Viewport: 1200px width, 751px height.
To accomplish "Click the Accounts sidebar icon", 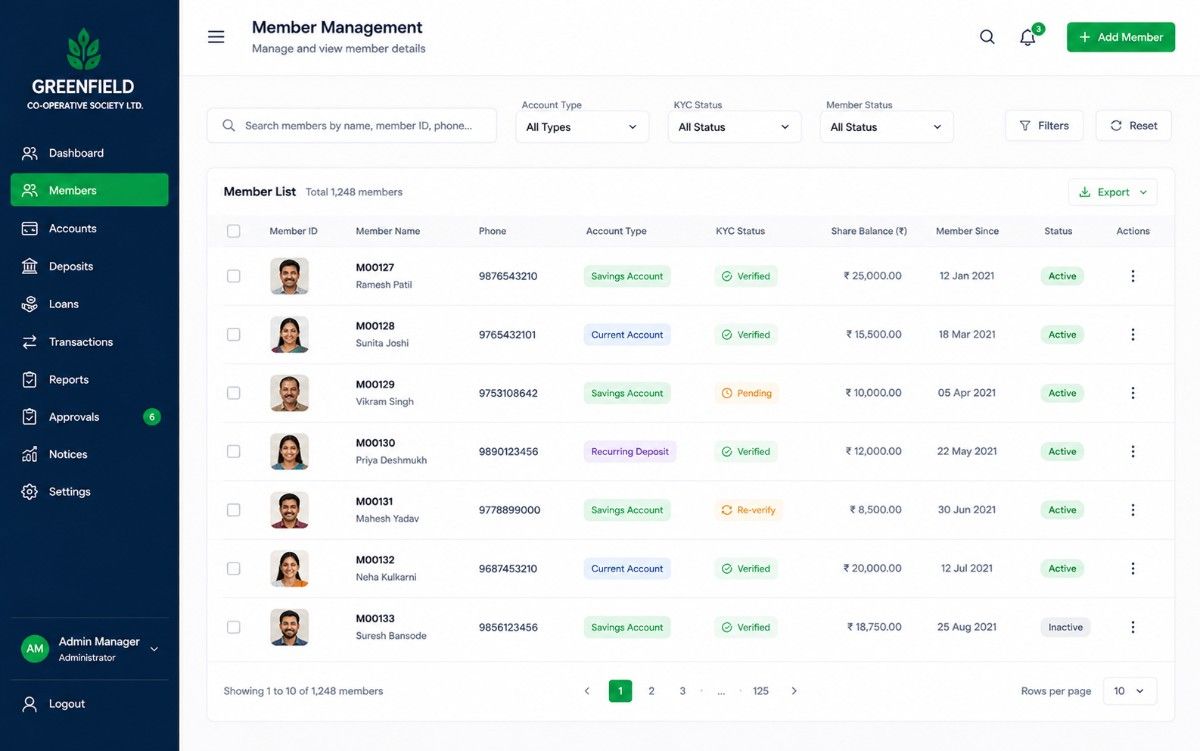I will [x=30, y=228].
